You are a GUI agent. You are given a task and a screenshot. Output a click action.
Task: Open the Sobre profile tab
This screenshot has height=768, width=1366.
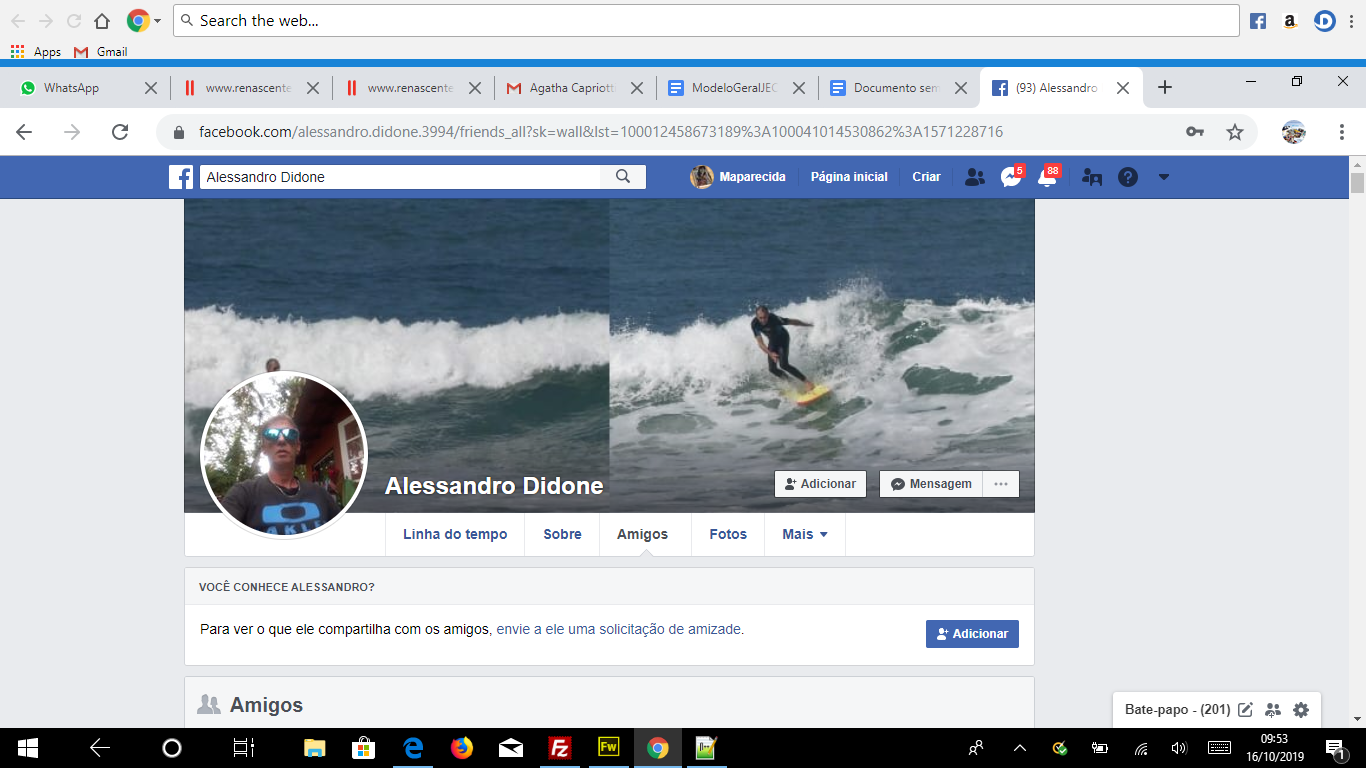(562, 534)
